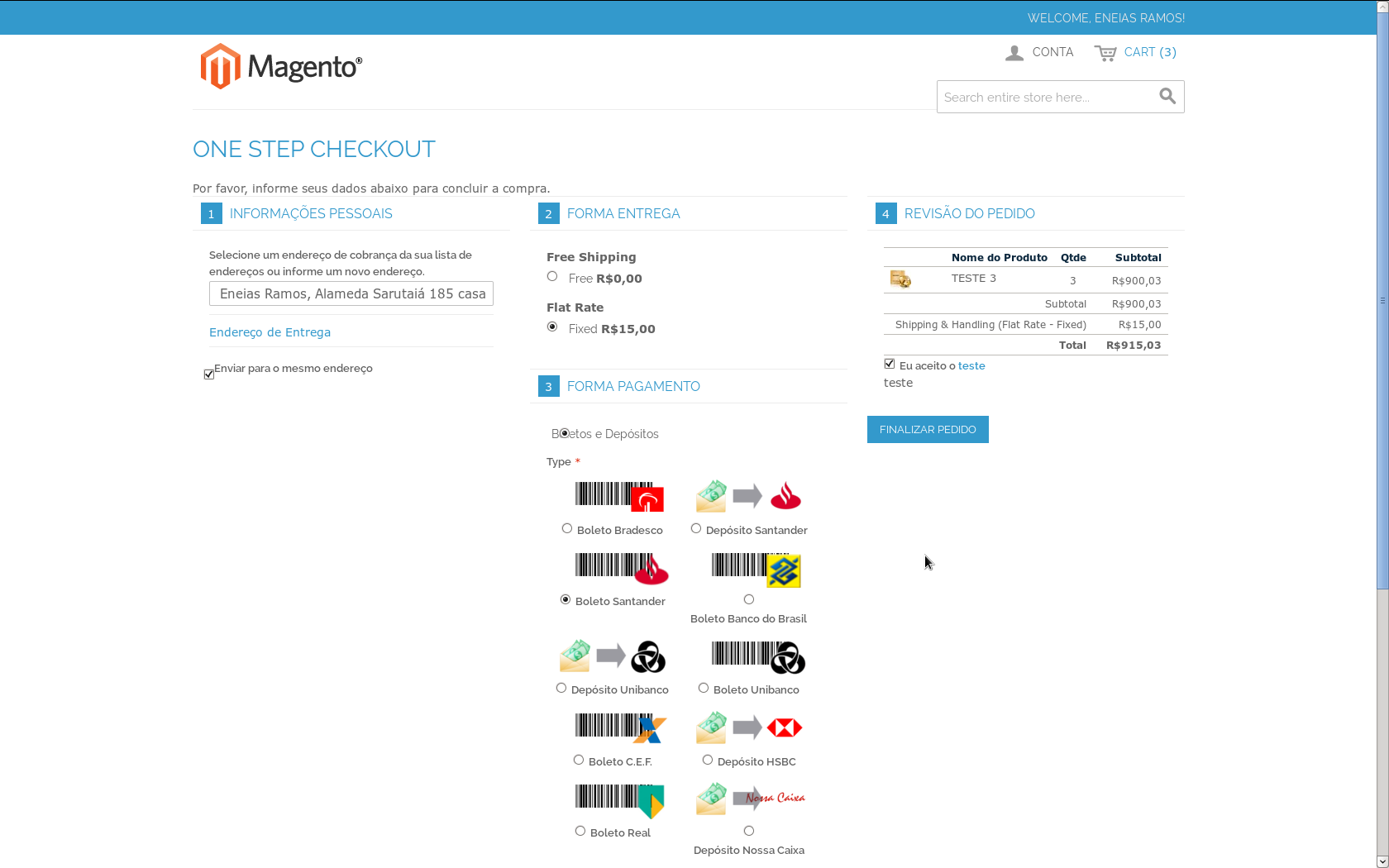Screen dimensions: 1389x868
Task: Click the Boleto C.E.F. barcode image
Action: click(x=620, y=727)
